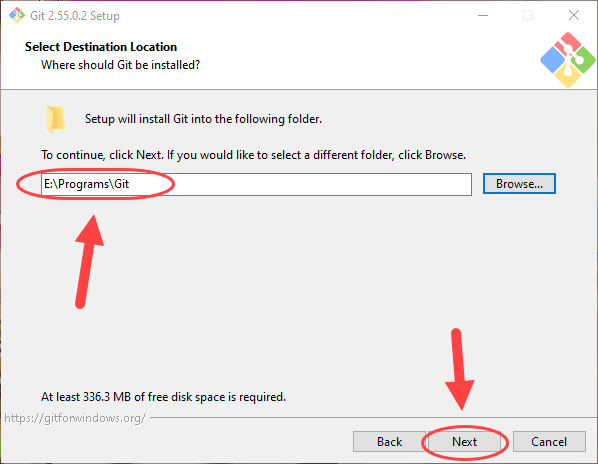Open the Browse... folder picker

519,184
